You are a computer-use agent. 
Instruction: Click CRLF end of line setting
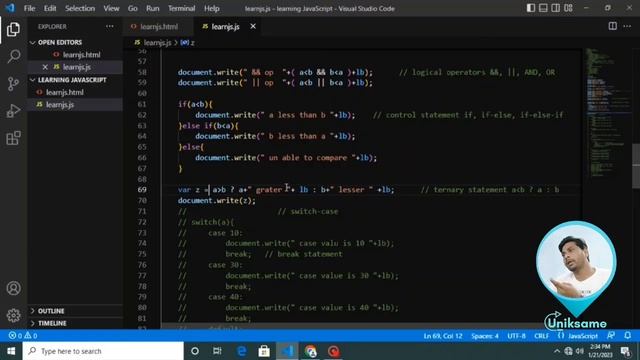pos(542,336)
